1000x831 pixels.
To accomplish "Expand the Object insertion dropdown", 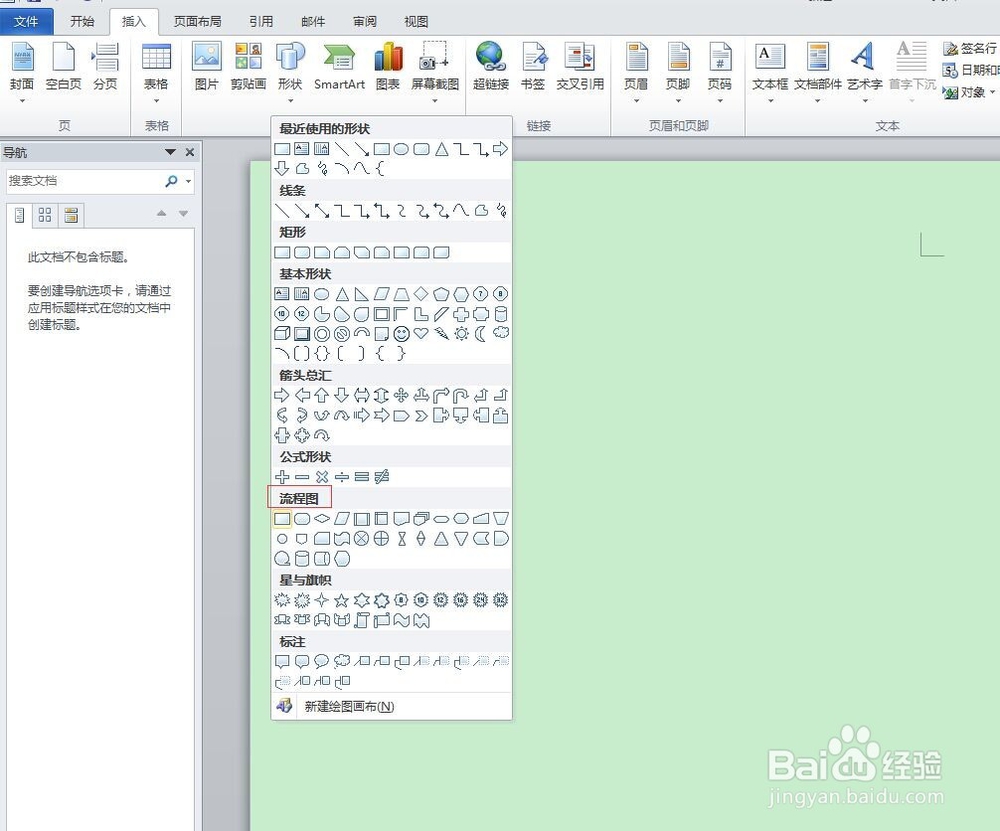I will tap(990, 92).
